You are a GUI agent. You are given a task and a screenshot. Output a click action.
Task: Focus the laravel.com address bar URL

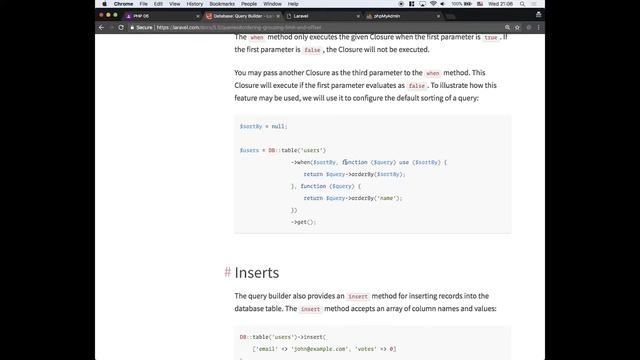tap(239, 27)
